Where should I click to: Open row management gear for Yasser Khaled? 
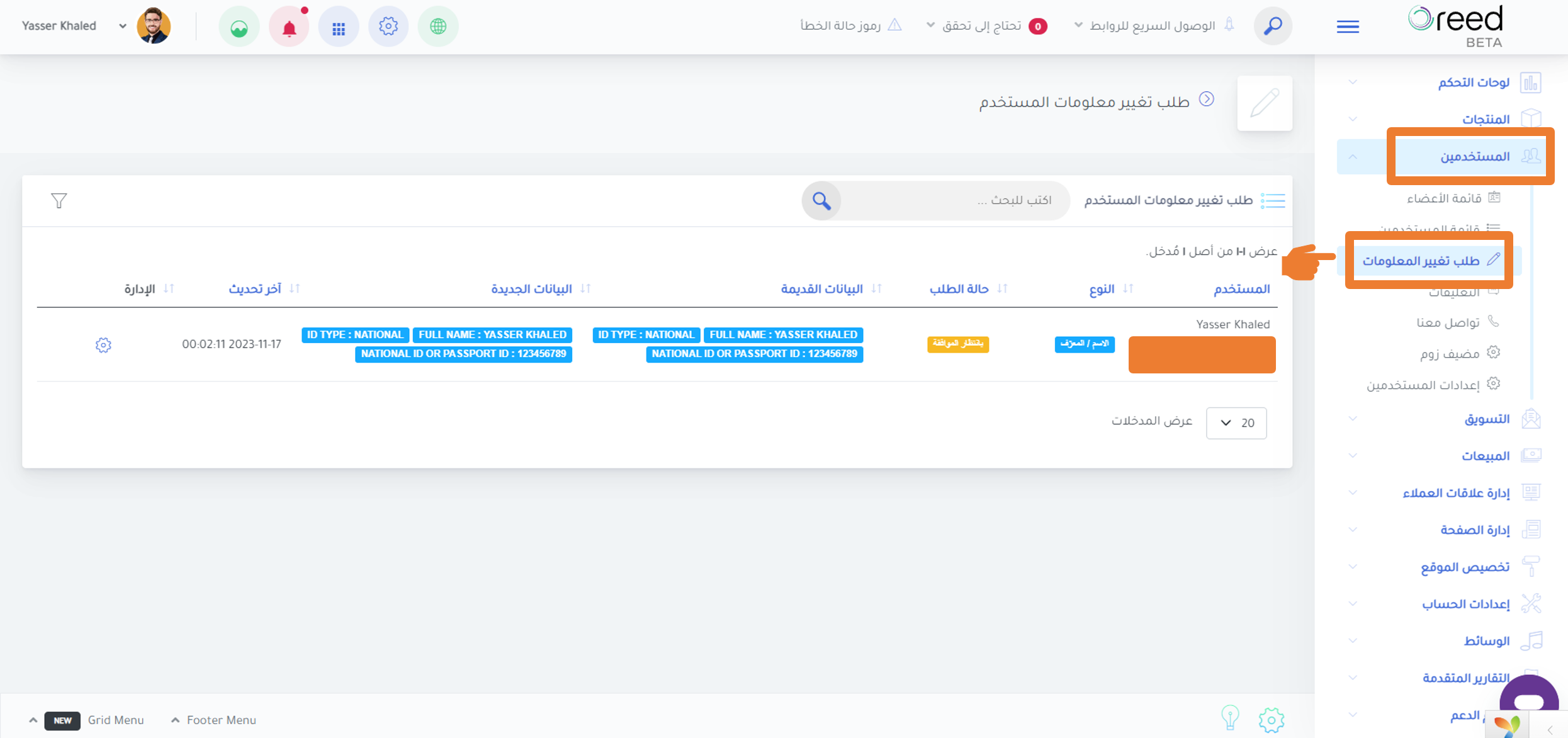pyautogui.click(x=103, y=345)
